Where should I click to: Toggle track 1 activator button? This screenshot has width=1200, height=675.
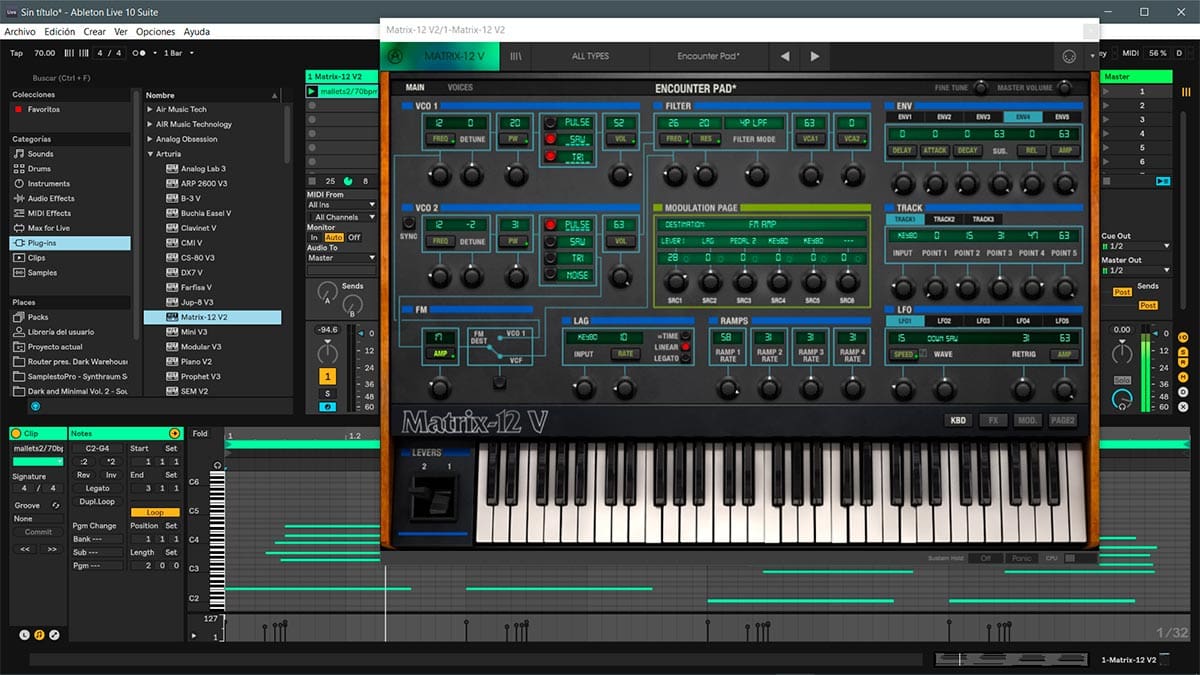[x=327, y=376]
